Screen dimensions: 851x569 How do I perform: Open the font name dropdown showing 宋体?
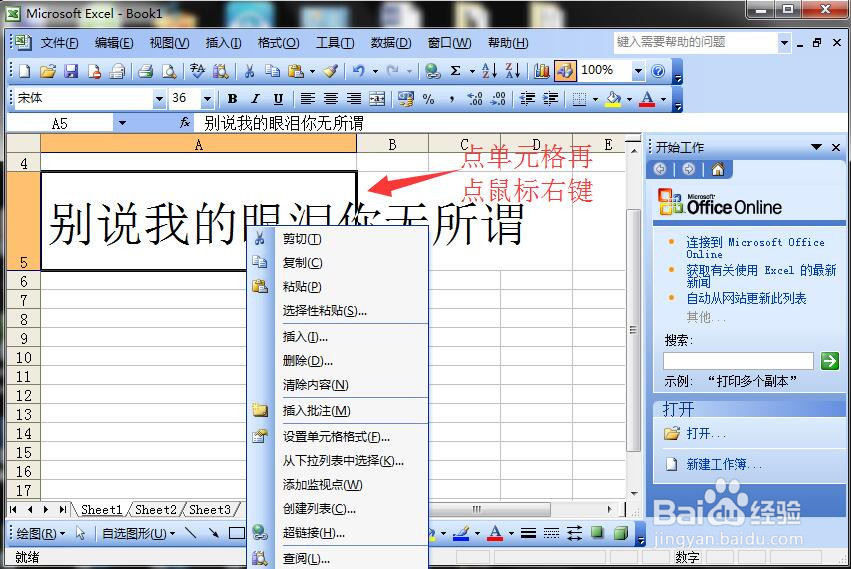tap(158, 99)
